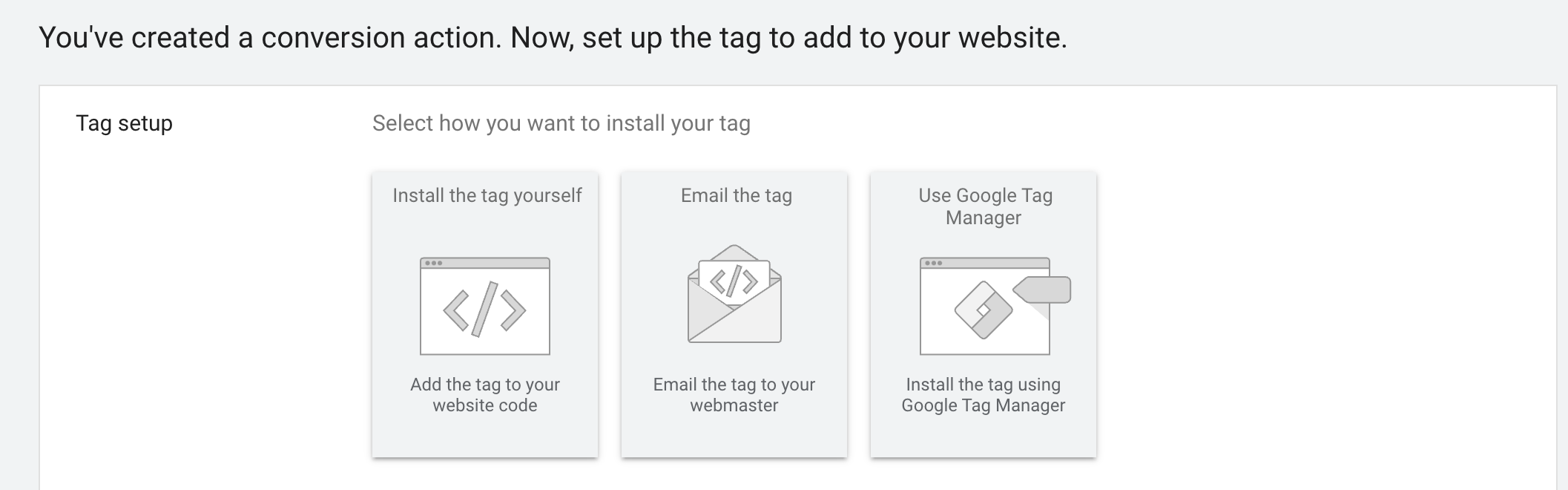Screen dimensions: 1568x490
Task: Click window dots in Tag Manager illustration
Action: tap(934, 263)
